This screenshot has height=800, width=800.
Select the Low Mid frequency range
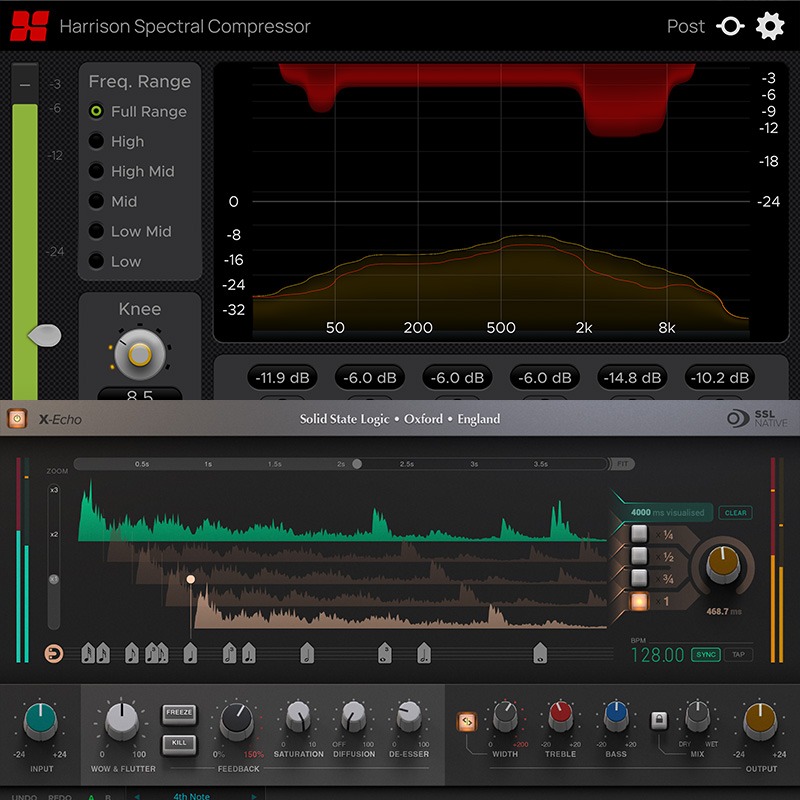point(130,232)
